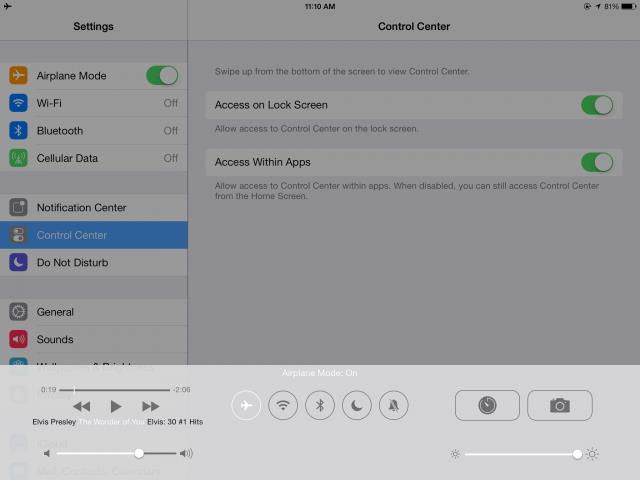Open Notification Center settings
This screenshot has width=640, height=480.
[x=94, y=207]
